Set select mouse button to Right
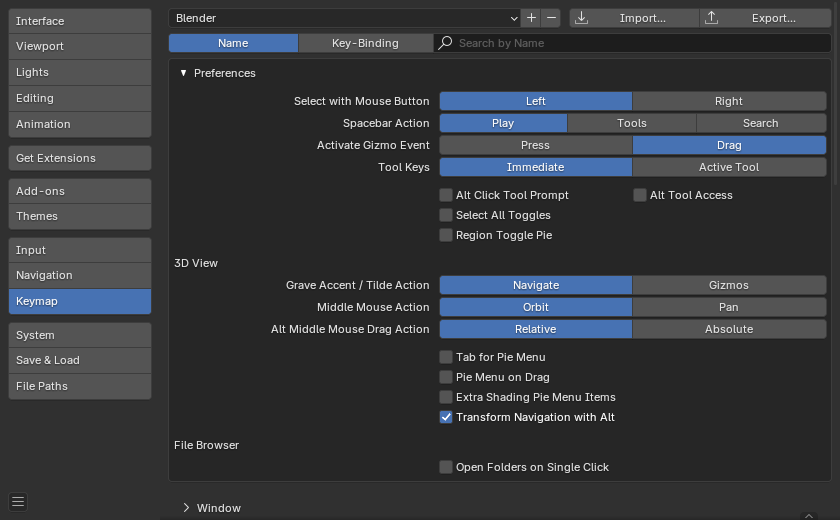The height and width of the screenshot is (520, 840). click(x=729, y=101)
